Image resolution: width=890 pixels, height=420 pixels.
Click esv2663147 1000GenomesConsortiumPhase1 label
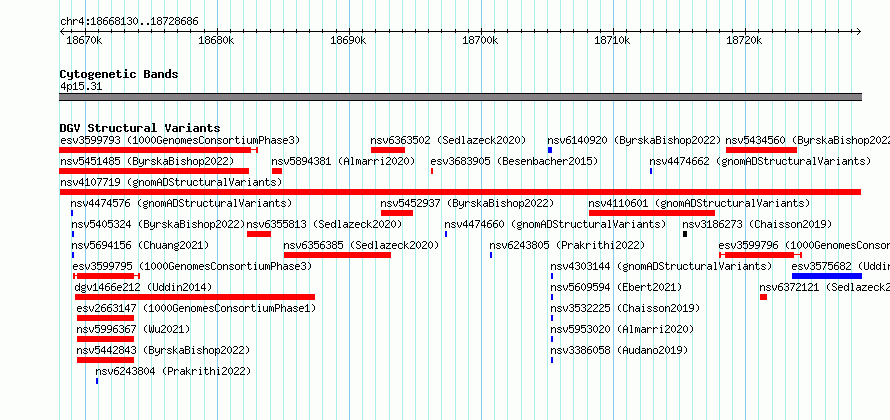point(196,308)
